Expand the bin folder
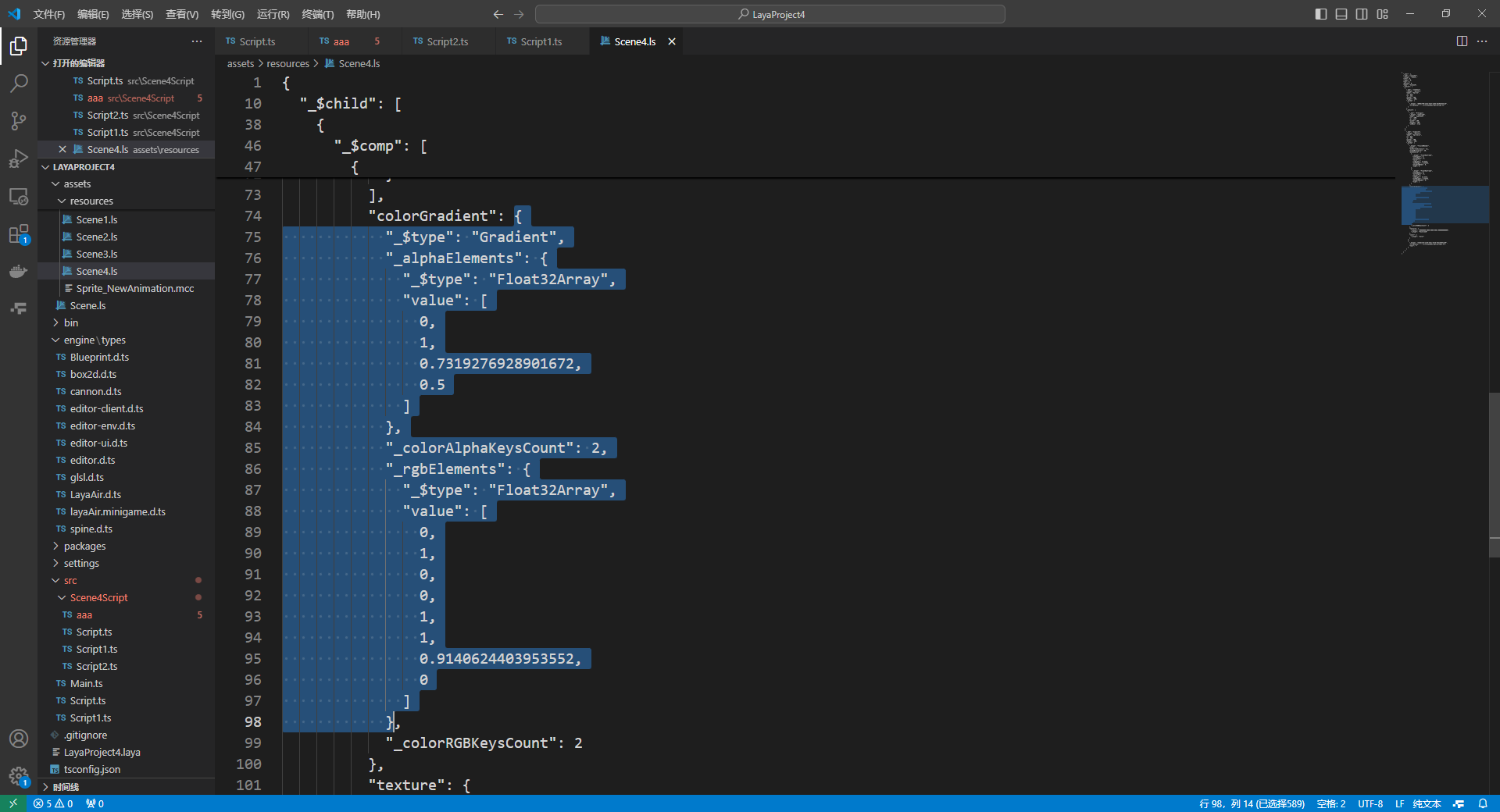This screenshot has height=812, width=1500. [x=70, y=322]
